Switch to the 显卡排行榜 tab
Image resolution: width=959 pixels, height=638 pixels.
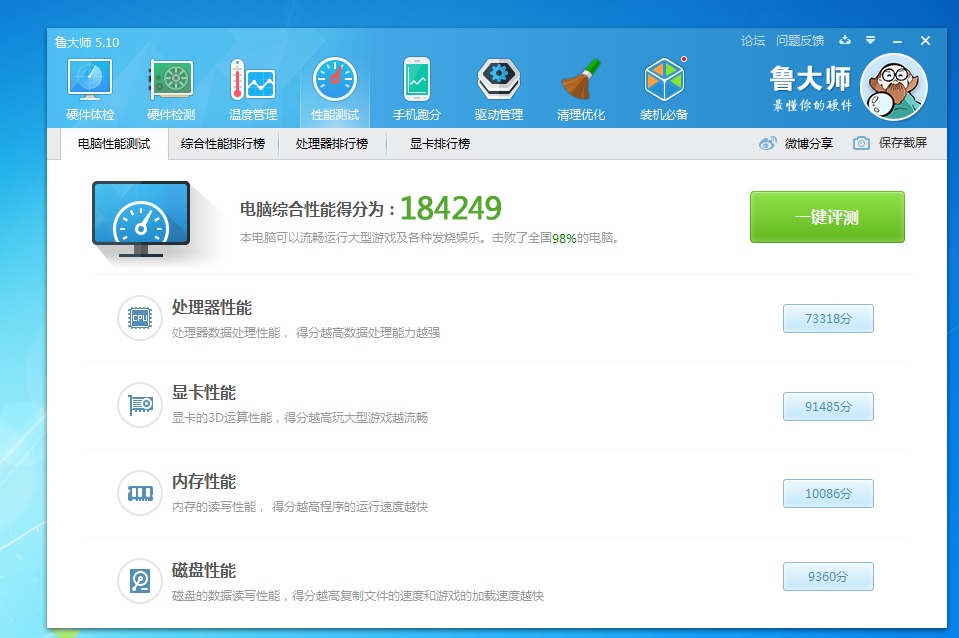coord(440,144)
